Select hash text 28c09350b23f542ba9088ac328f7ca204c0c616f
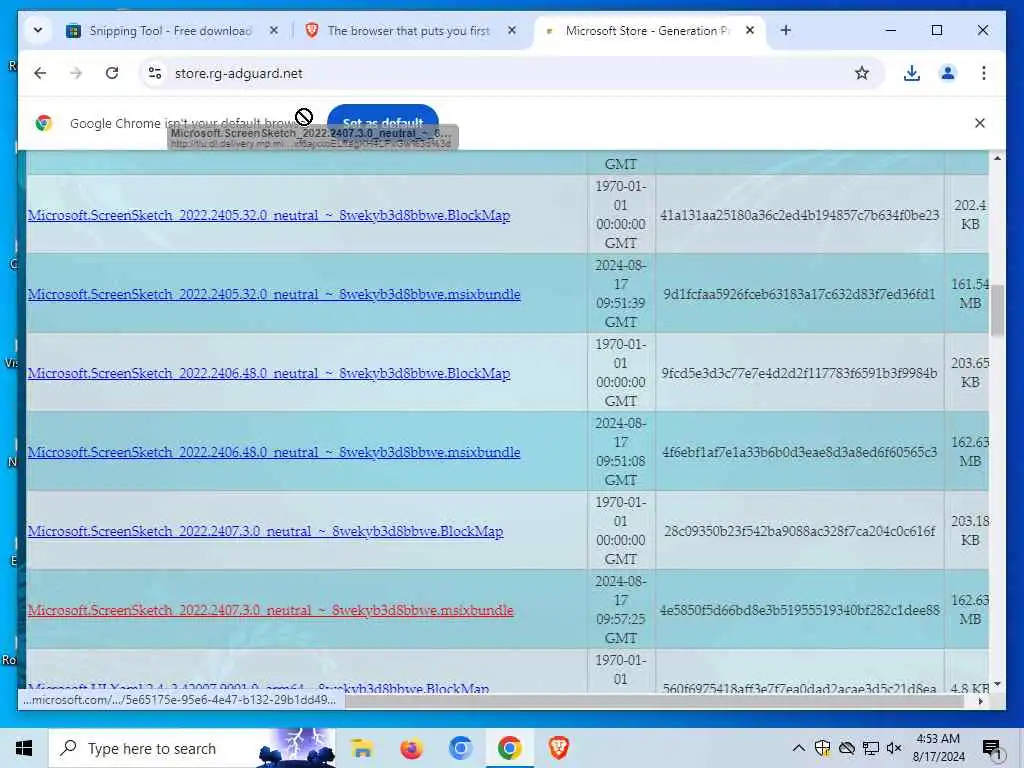Screen dimensions: 1024x768 tap(799, 531)
